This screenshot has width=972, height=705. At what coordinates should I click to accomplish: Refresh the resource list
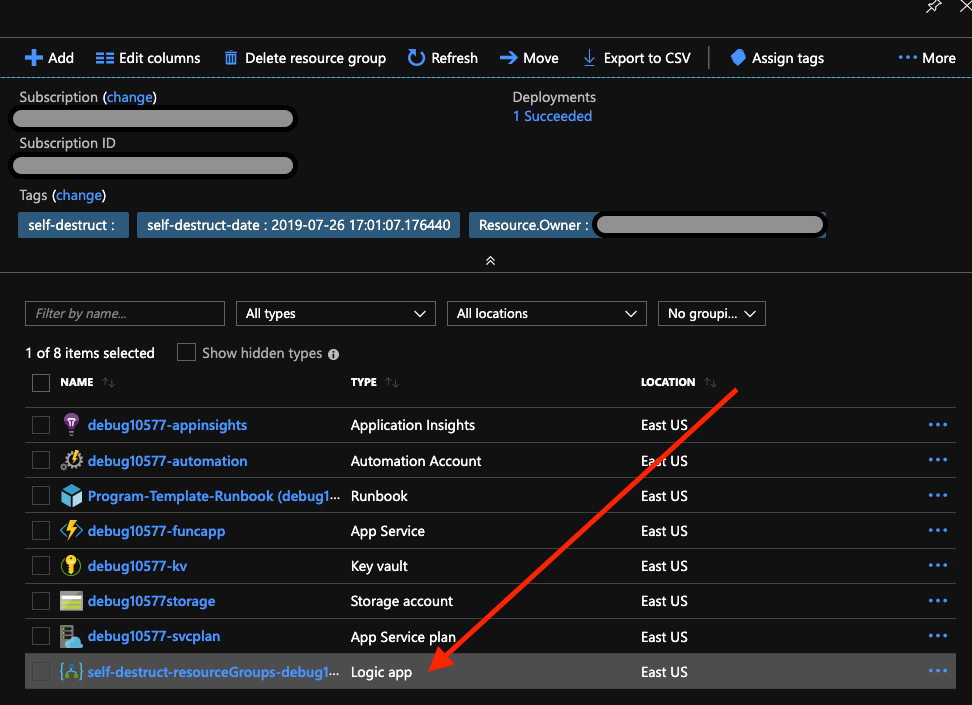[x=443, y=58]
